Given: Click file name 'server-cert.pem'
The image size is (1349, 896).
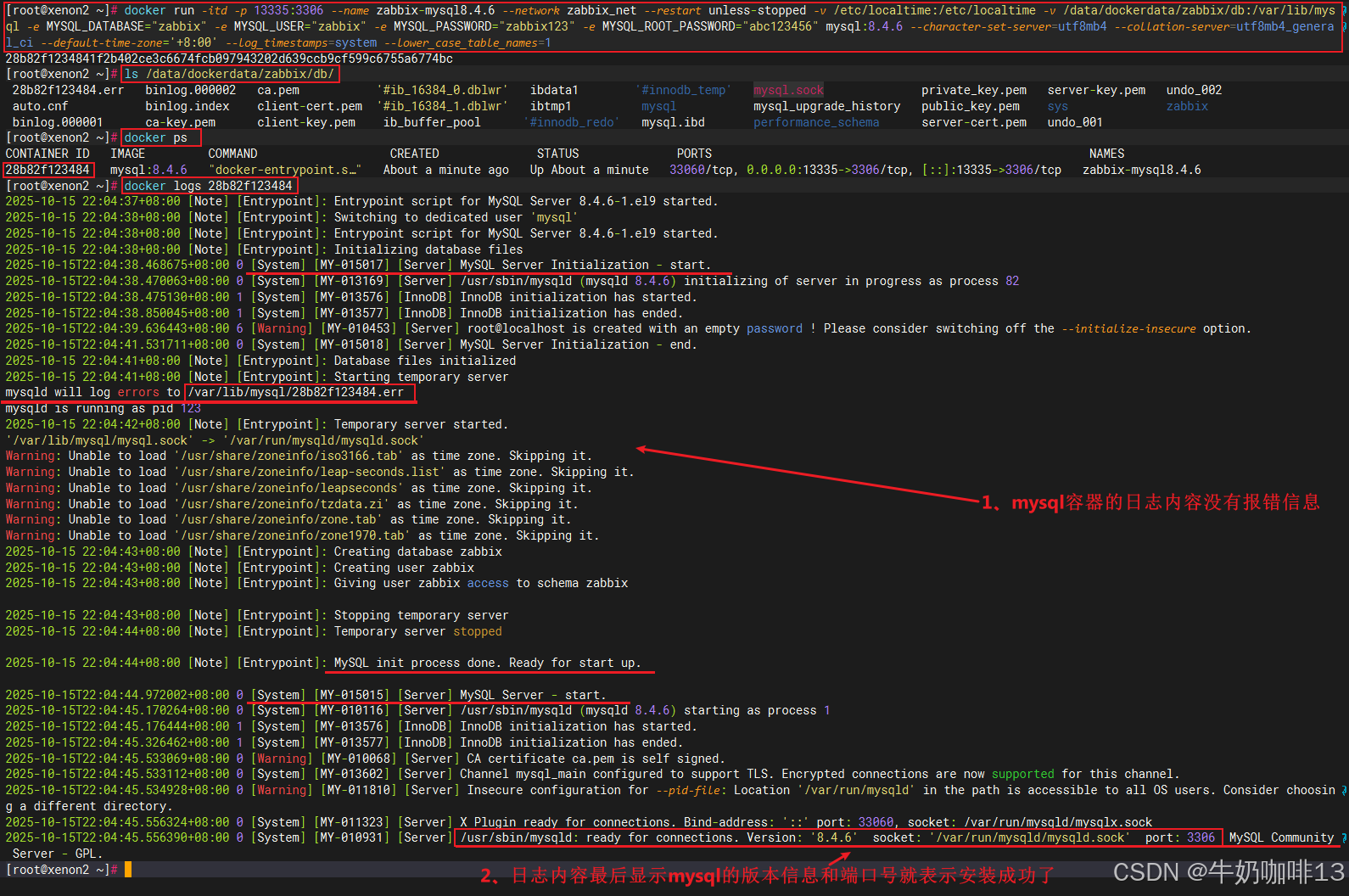Looking at the screenshot, I should (x=974, y=122).
